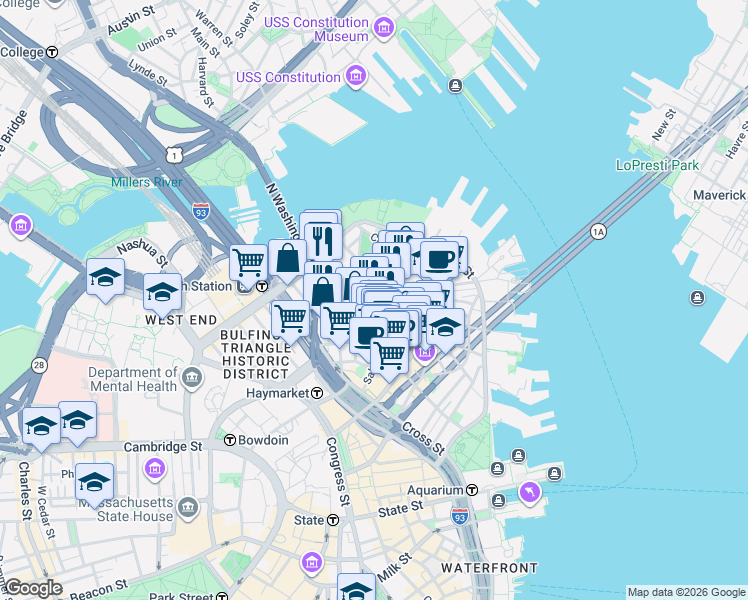Click the Department of Mental Health icon
Image resolution: width=748 pixels, height=600 pixels.
pos(192,378)
